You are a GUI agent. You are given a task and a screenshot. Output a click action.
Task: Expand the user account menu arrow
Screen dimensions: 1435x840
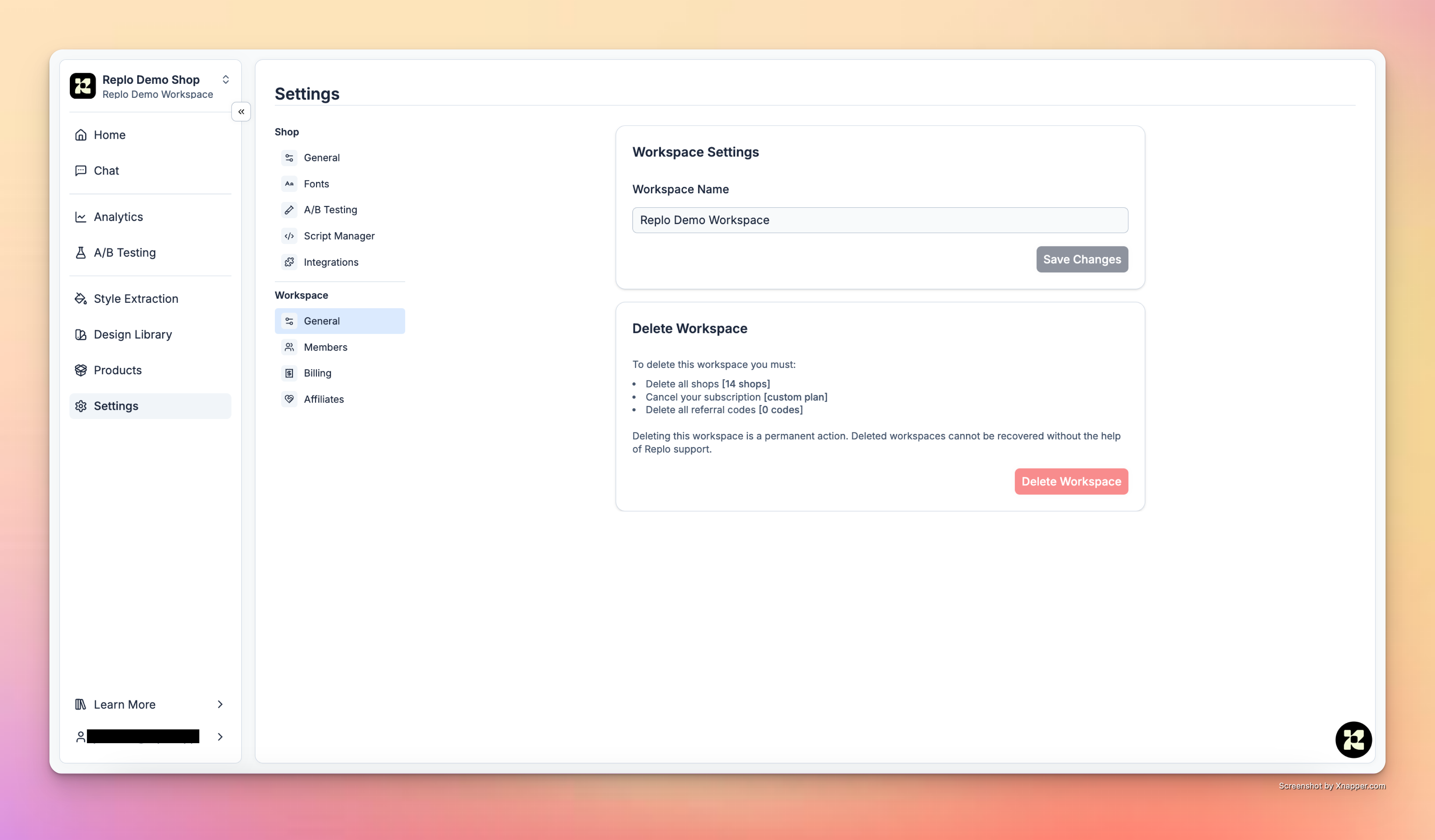pyautogui.click(x=220, y=737)
